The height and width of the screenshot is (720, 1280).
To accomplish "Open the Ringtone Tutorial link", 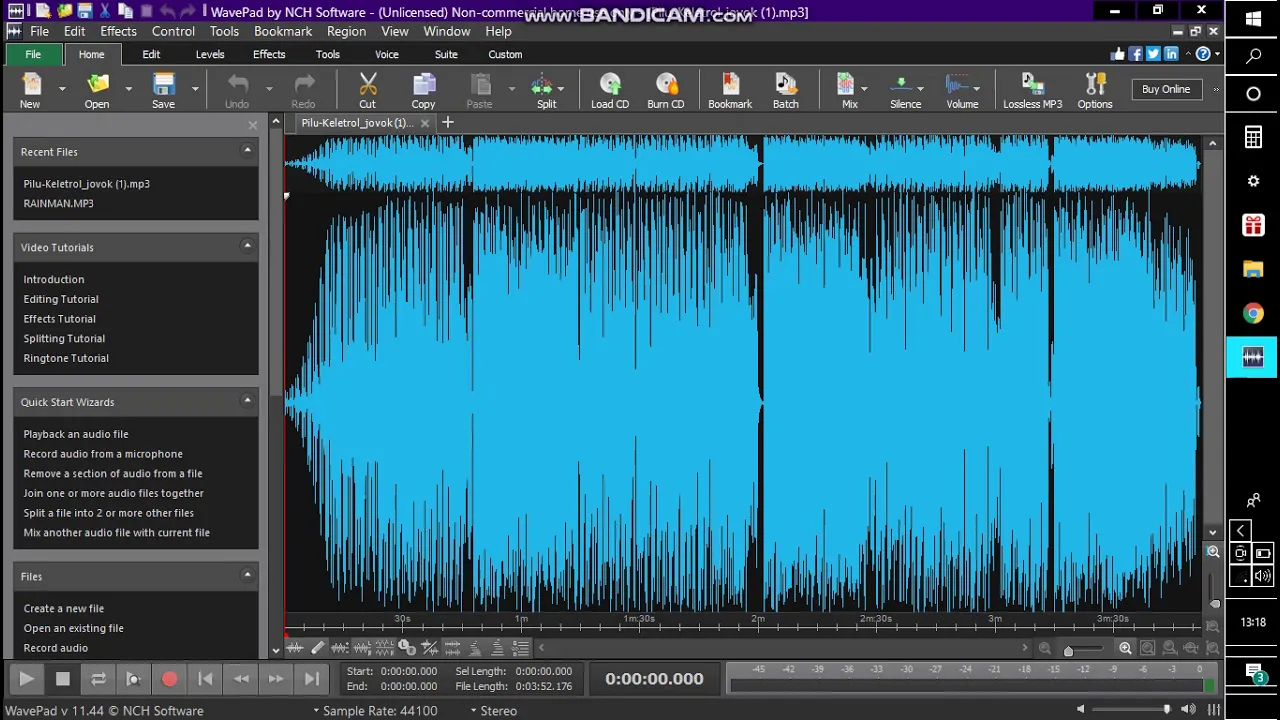I will [66, 358].
